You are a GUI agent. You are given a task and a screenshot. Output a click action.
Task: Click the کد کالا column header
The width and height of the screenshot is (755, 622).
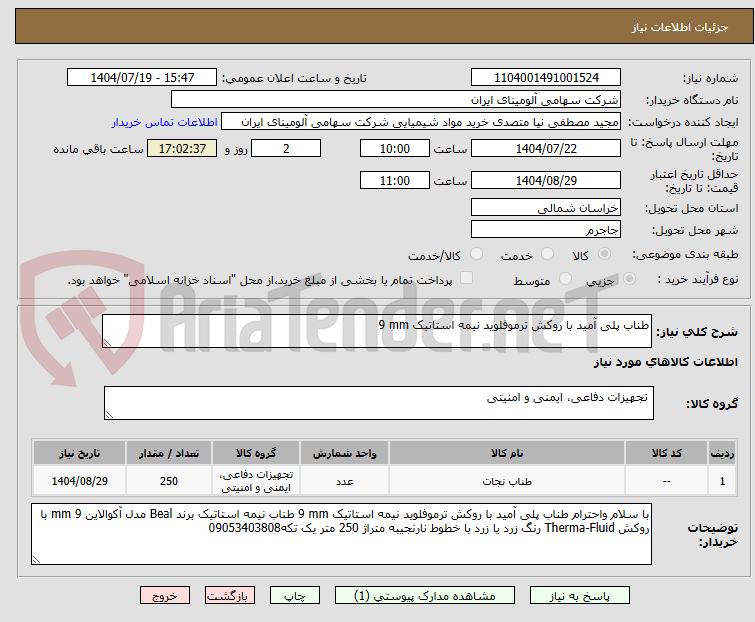point(666,453)
